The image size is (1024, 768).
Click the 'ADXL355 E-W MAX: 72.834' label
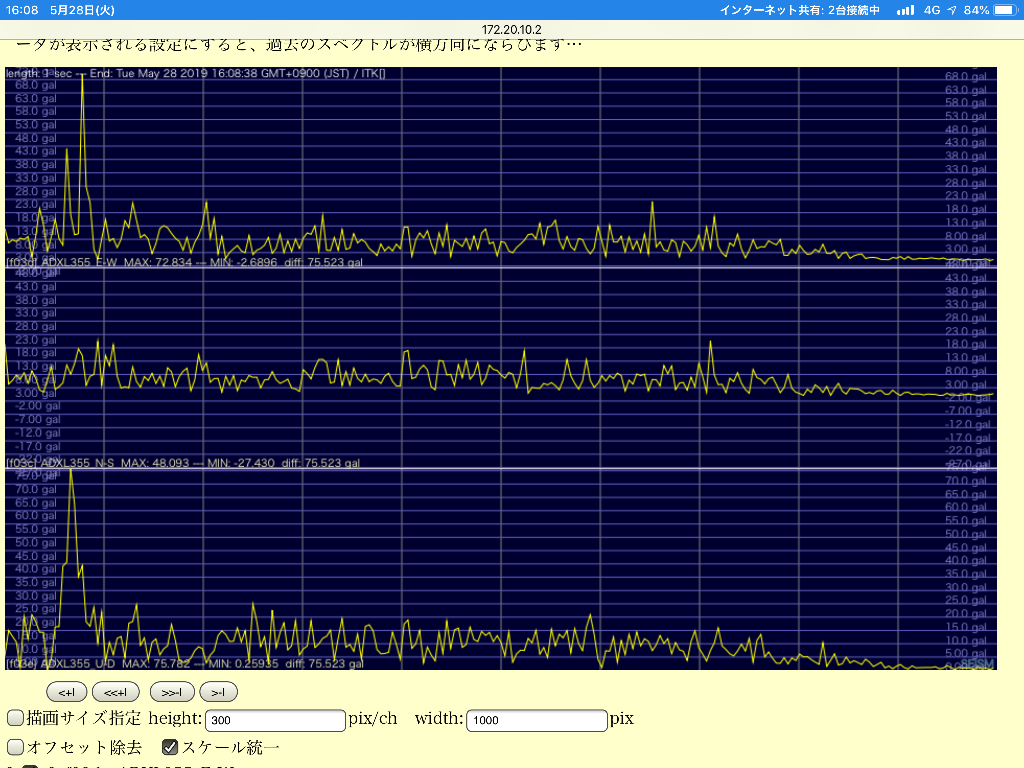118,262
